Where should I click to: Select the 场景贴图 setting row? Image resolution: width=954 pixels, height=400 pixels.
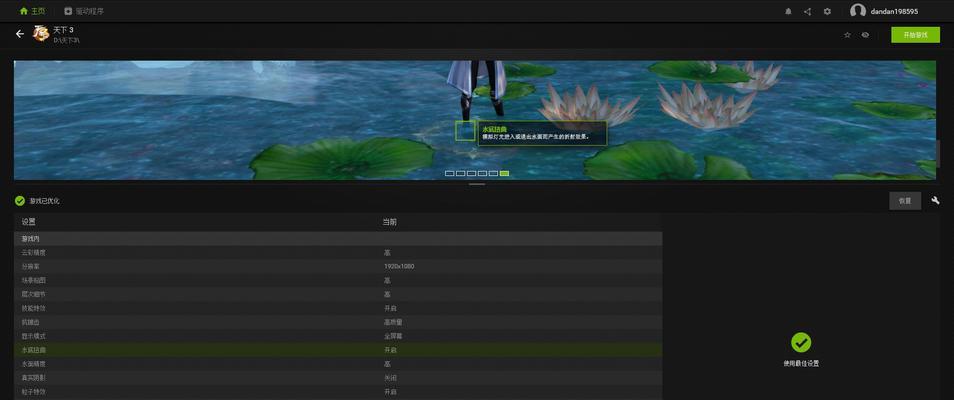[338, 280]
